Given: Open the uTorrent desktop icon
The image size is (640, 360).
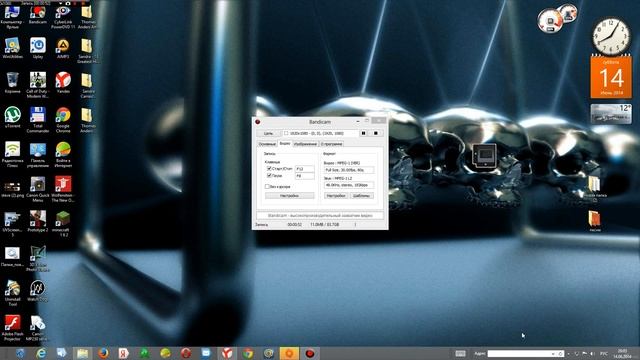Looking at the screenshot, I should click(12, 117).
